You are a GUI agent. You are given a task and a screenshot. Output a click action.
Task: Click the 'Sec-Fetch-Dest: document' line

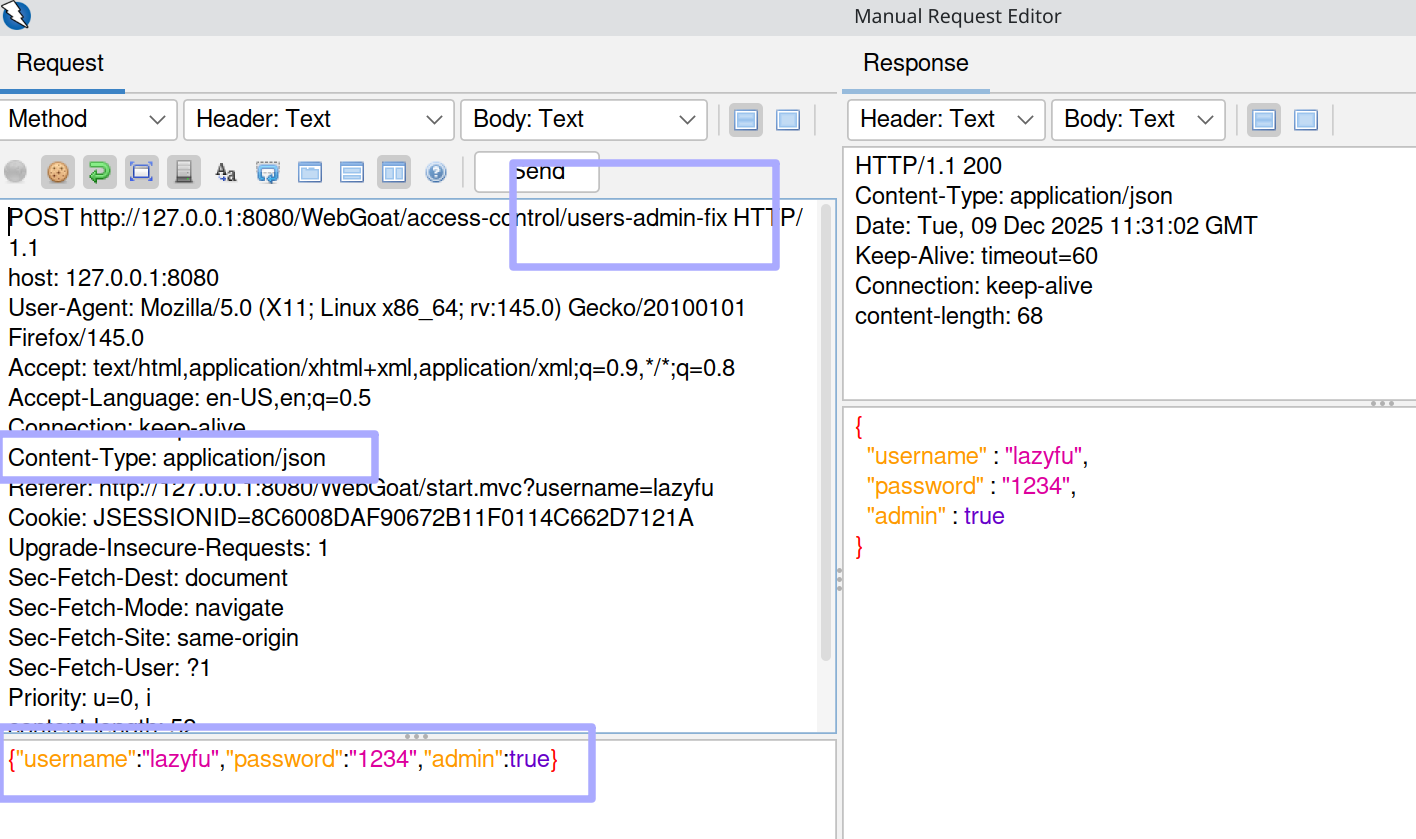(148, 578)
